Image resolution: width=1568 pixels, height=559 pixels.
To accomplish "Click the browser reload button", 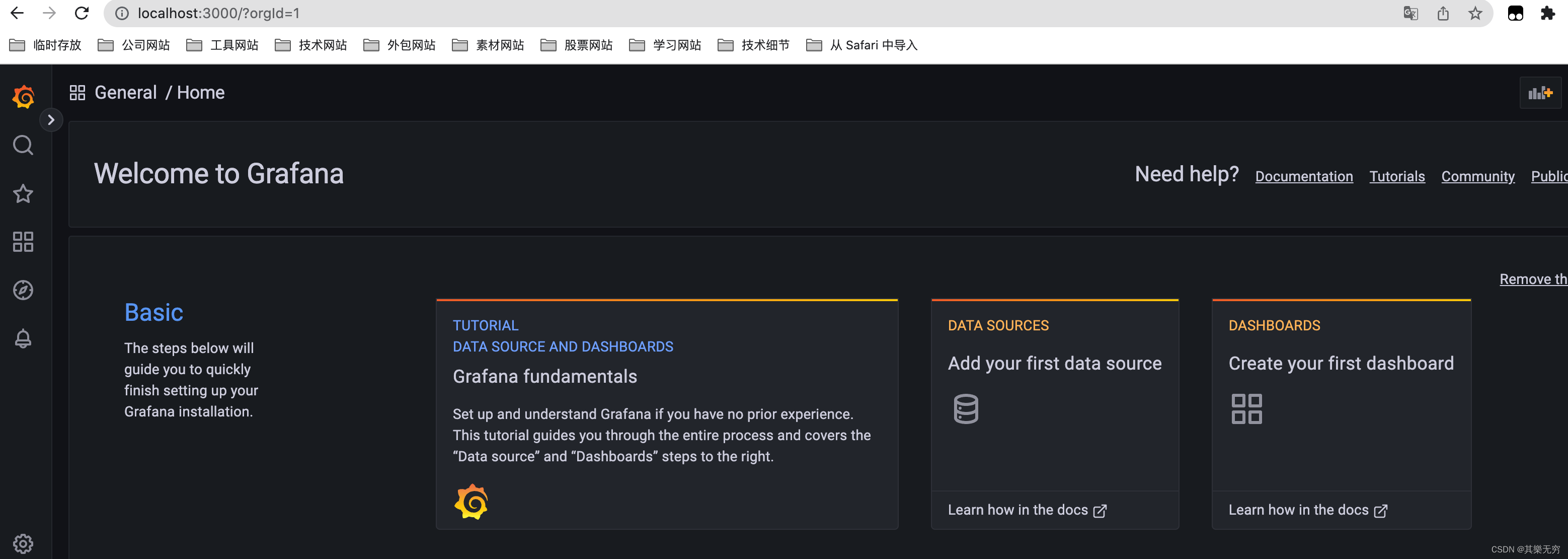I will [82, 14].
